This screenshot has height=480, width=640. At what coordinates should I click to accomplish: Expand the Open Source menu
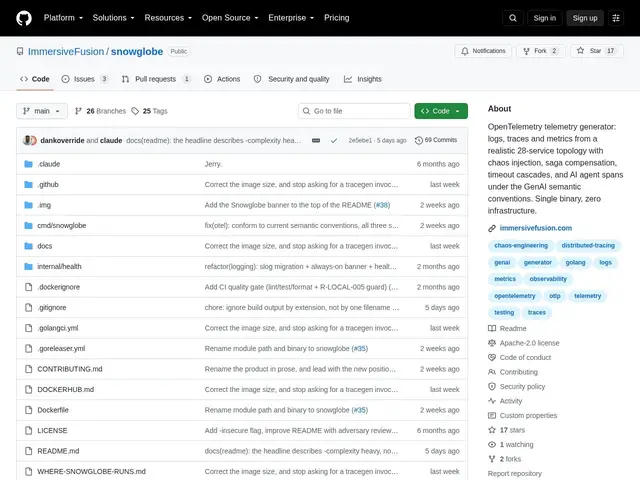click(230, 18)
